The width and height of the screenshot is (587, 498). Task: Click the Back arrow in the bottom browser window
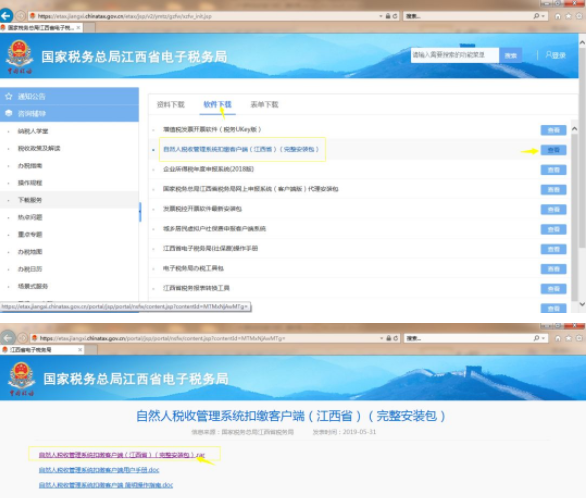pyautogui.click(x=8, y=338)
